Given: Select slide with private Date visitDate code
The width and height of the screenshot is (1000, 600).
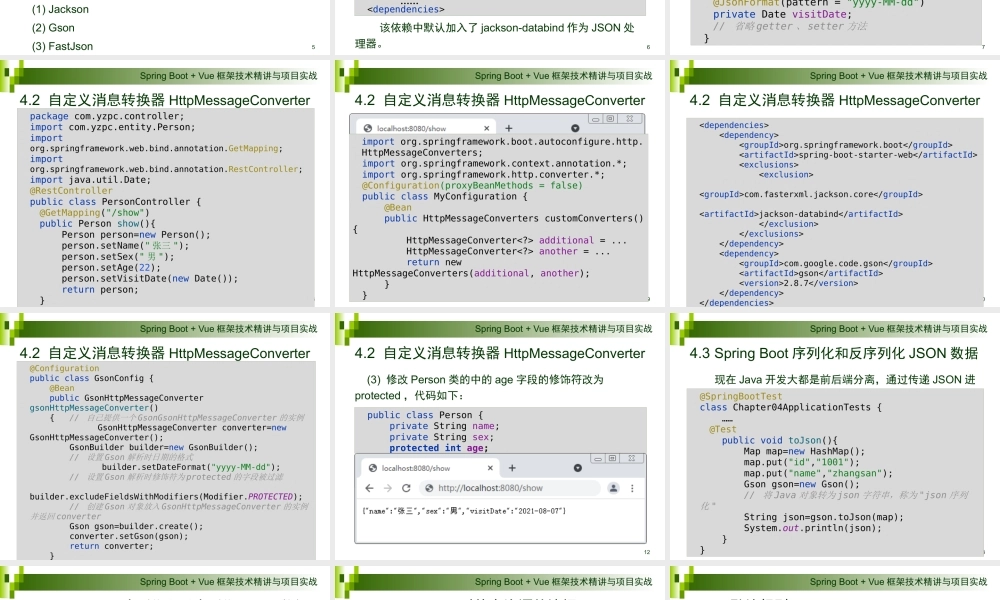Looking at the screenshot, I should click(x=835, y=27).
